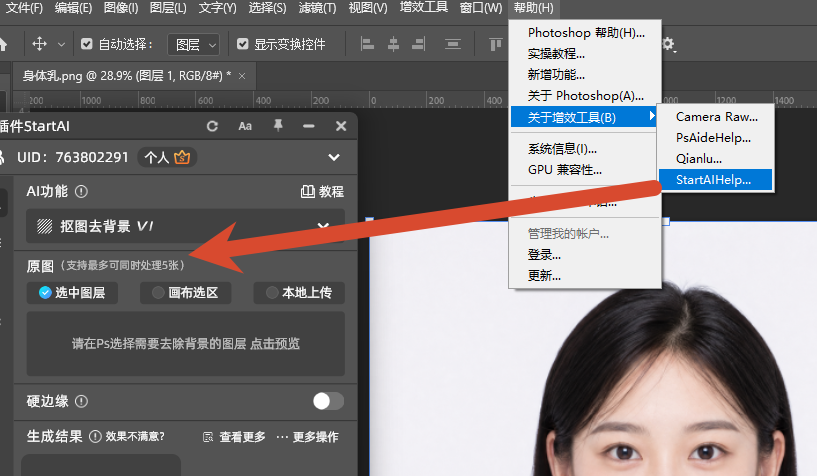The height and width of the screenshot is (476, 817).
Task: Click the align horizontal centers icon
Action: (393, 44)
